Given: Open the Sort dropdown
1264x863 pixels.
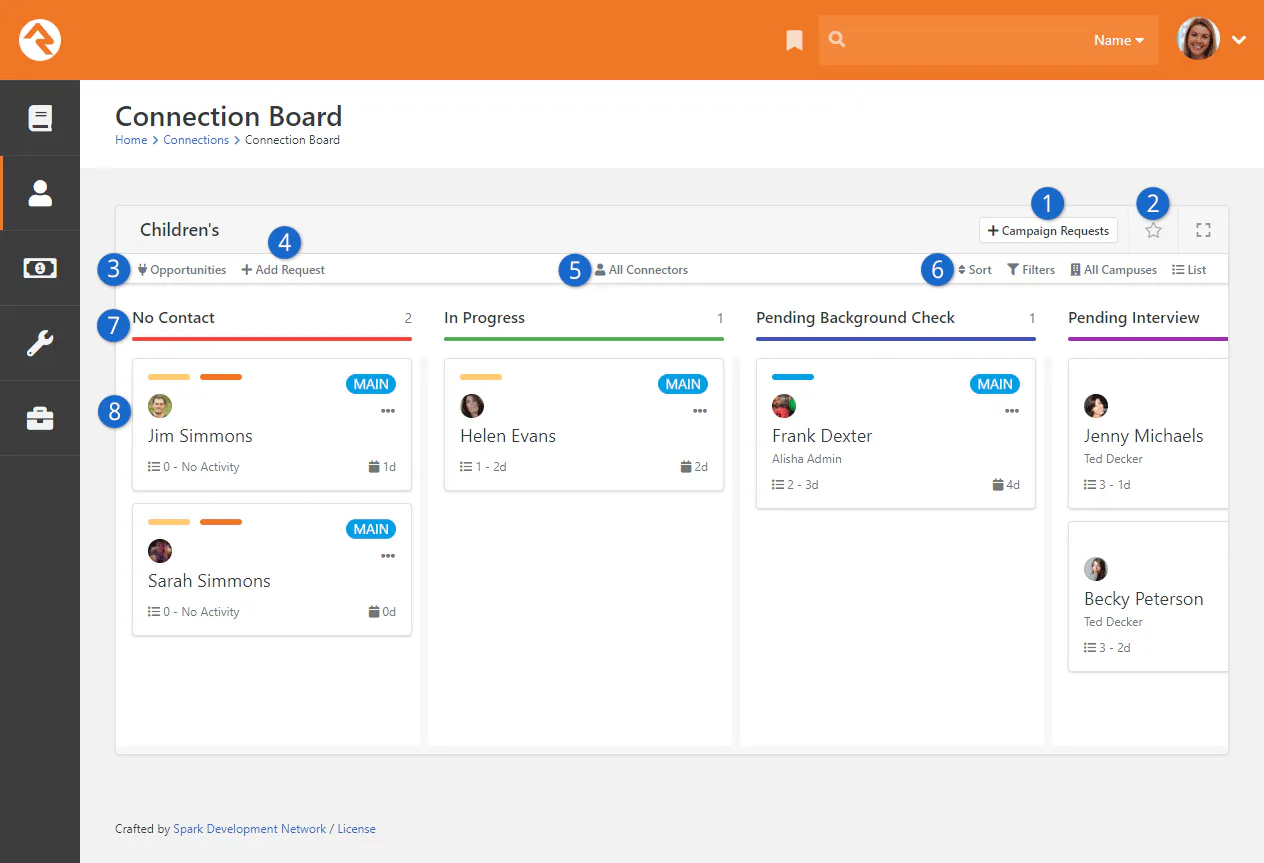Looking at the screenshot, I should click(975, 270).
